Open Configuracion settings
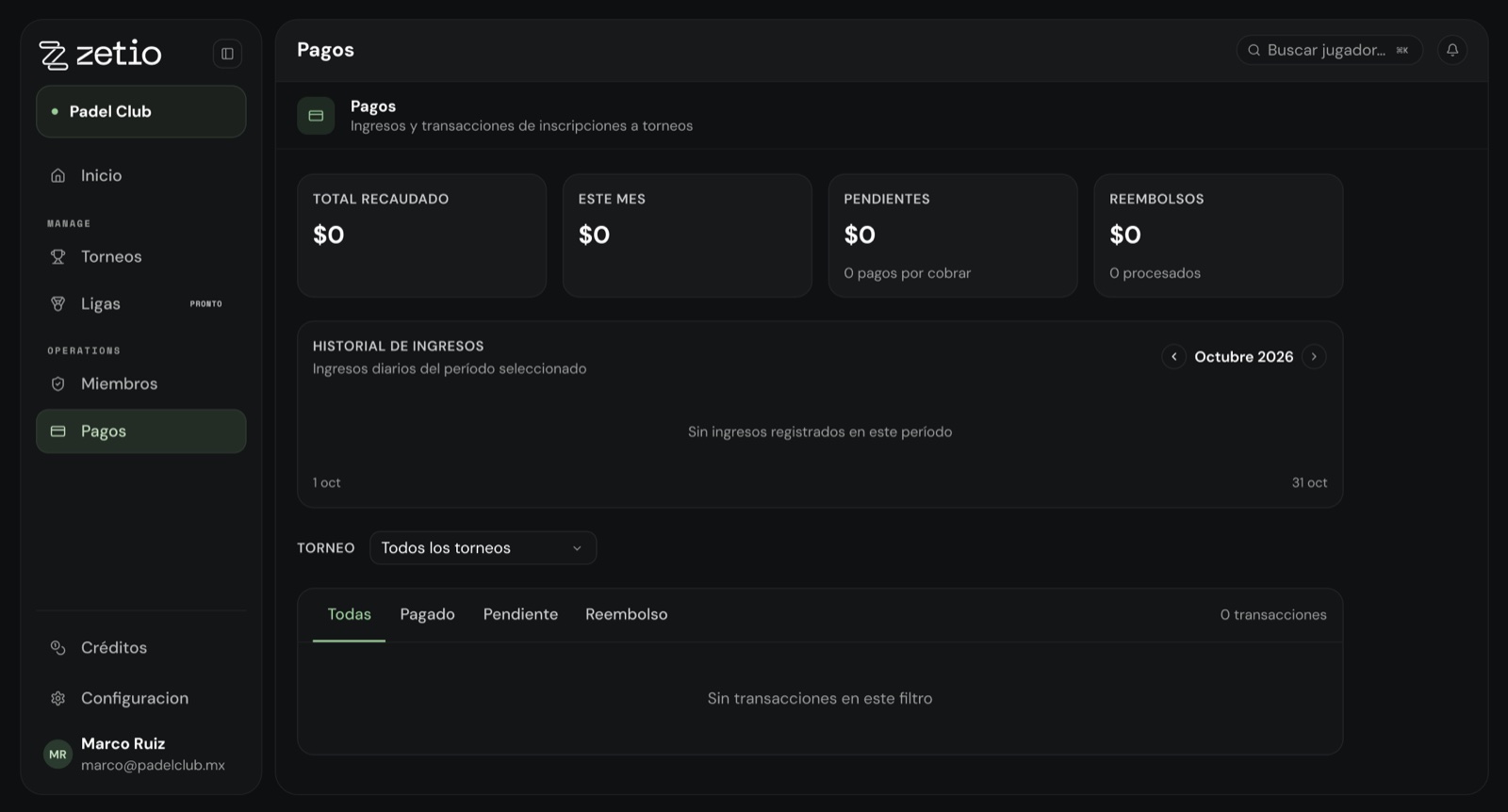Image resolution: width=1508 pixels, height=812 pixels. pos(141,699)
